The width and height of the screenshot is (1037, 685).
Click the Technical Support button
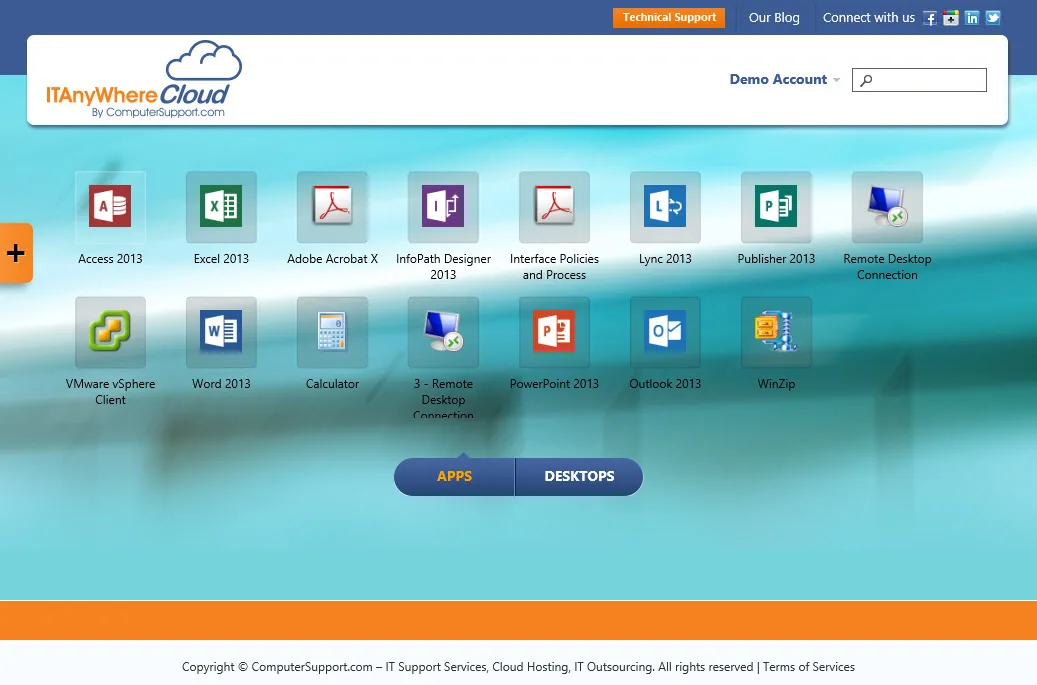pyautogui.click(x=669, y=18)
